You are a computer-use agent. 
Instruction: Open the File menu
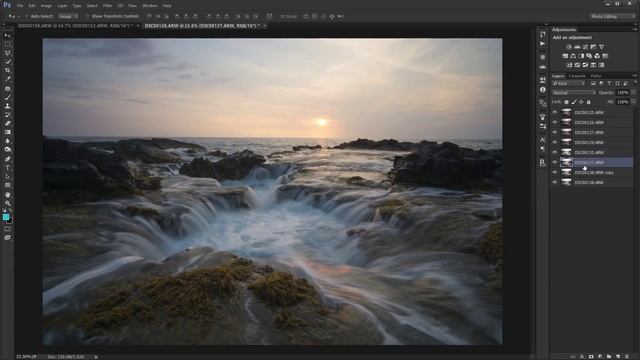(x=20, y=6)
